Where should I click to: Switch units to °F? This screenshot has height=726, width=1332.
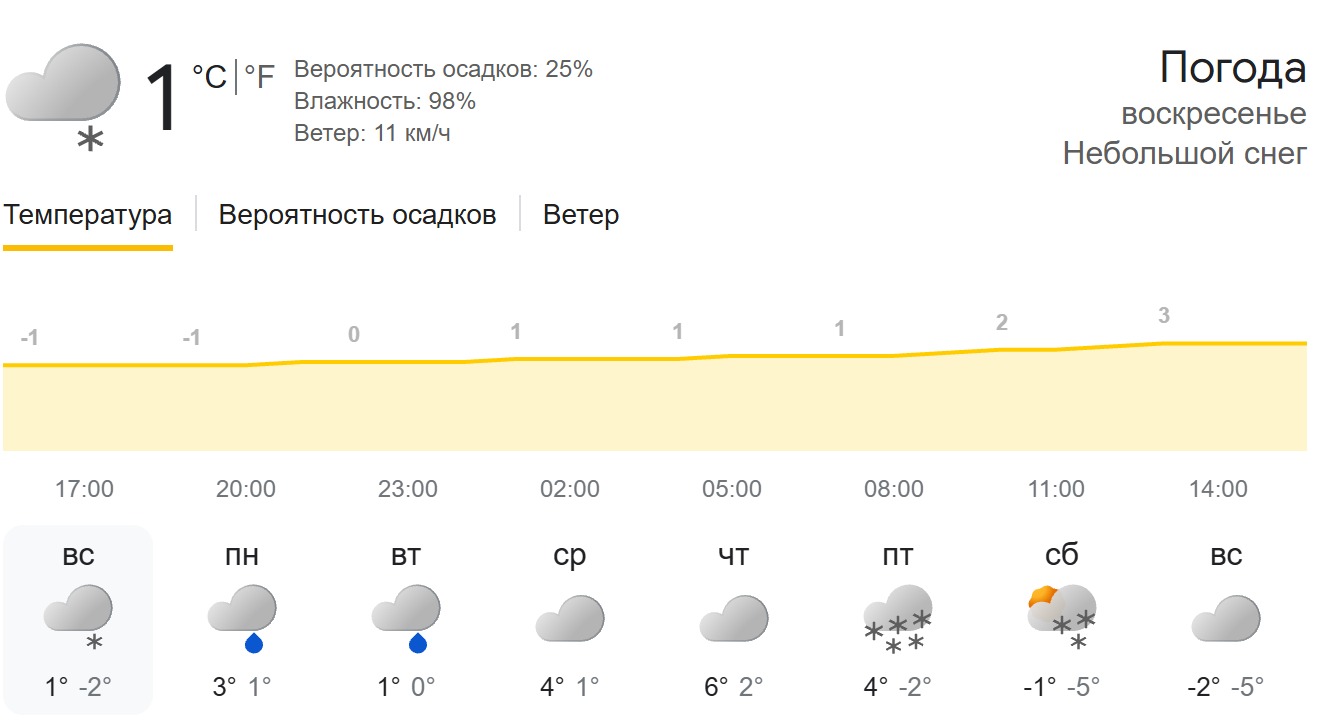point(259,77)
